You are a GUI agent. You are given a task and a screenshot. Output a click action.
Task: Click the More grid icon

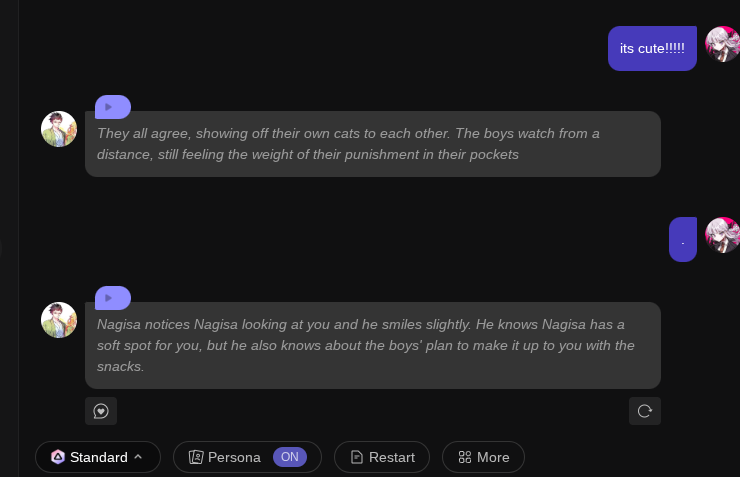pos(465,457)
